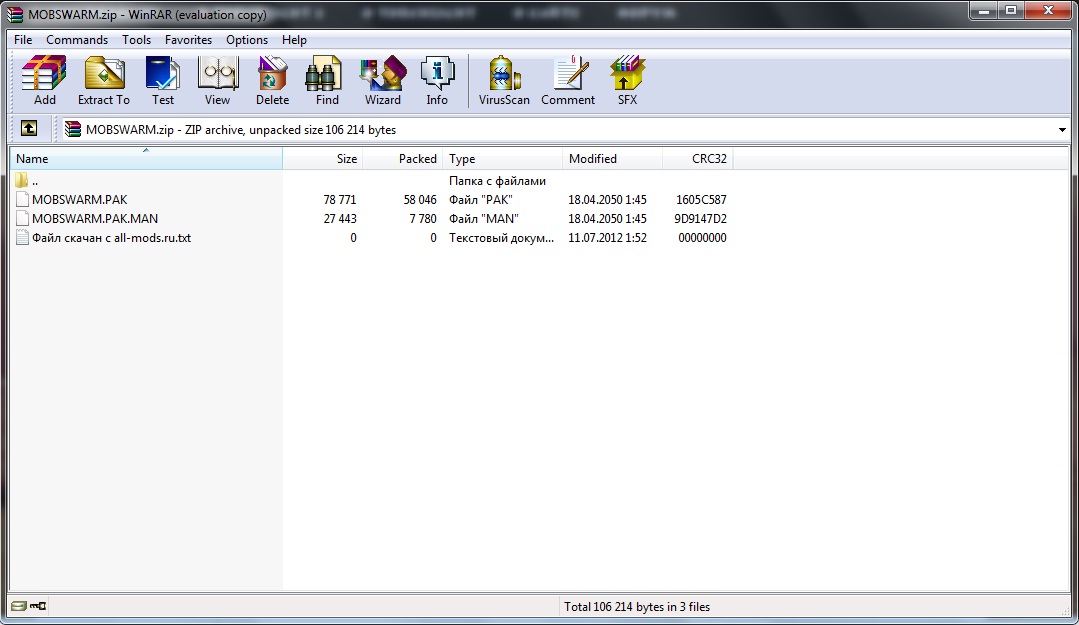
Task: Sort by Type column header
Action: [502, 159]
